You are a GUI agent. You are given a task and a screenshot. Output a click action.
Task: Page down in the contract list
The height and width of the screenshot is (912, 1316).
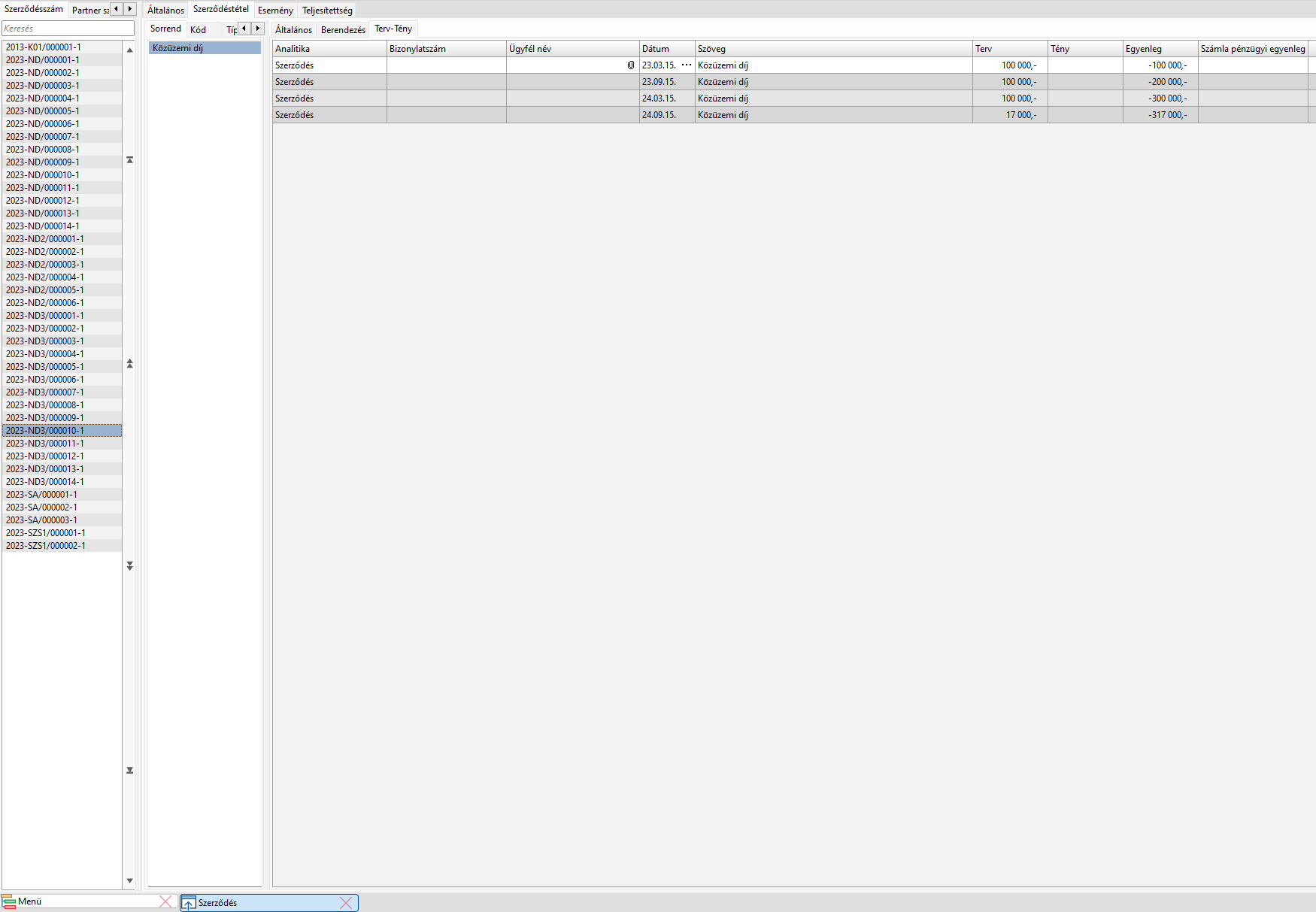click(130, 566)
